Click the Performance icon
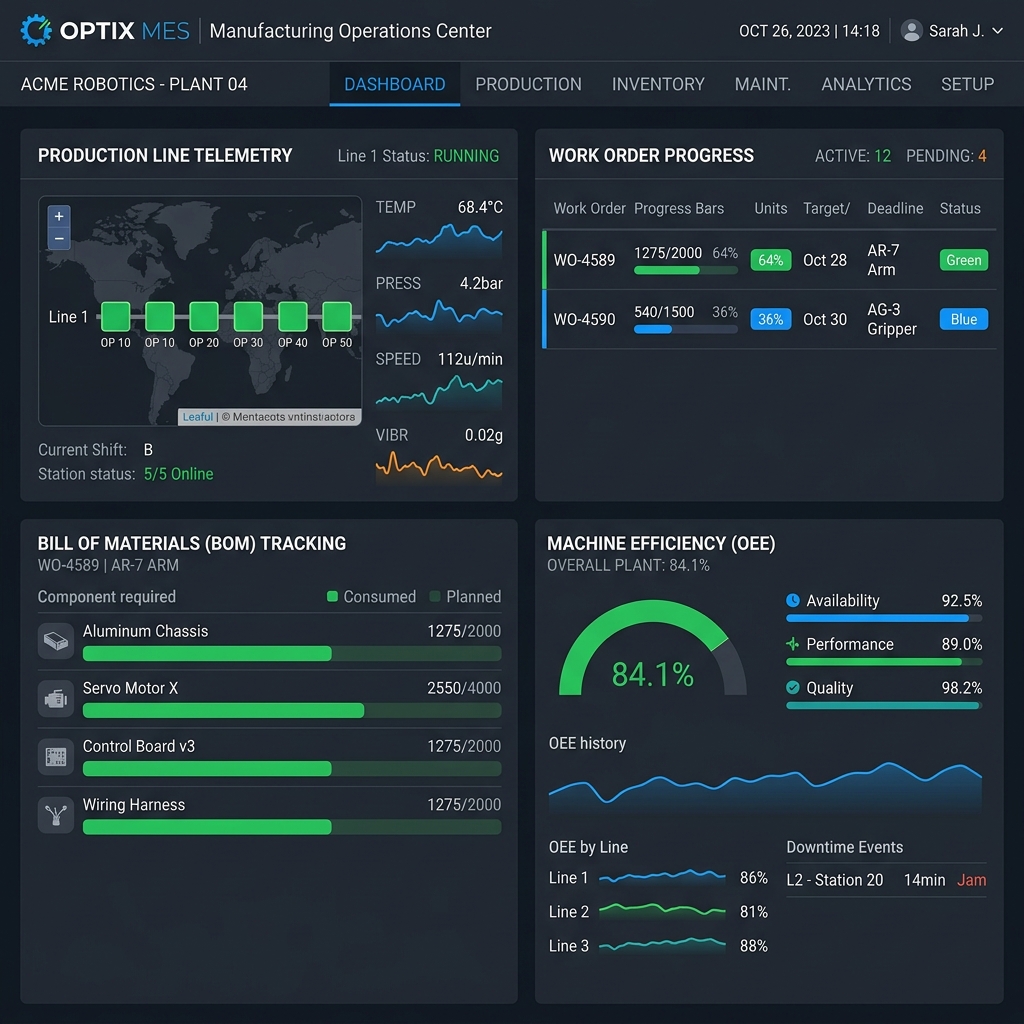This screenshot has height=1024, width=1024. point(793,644)
